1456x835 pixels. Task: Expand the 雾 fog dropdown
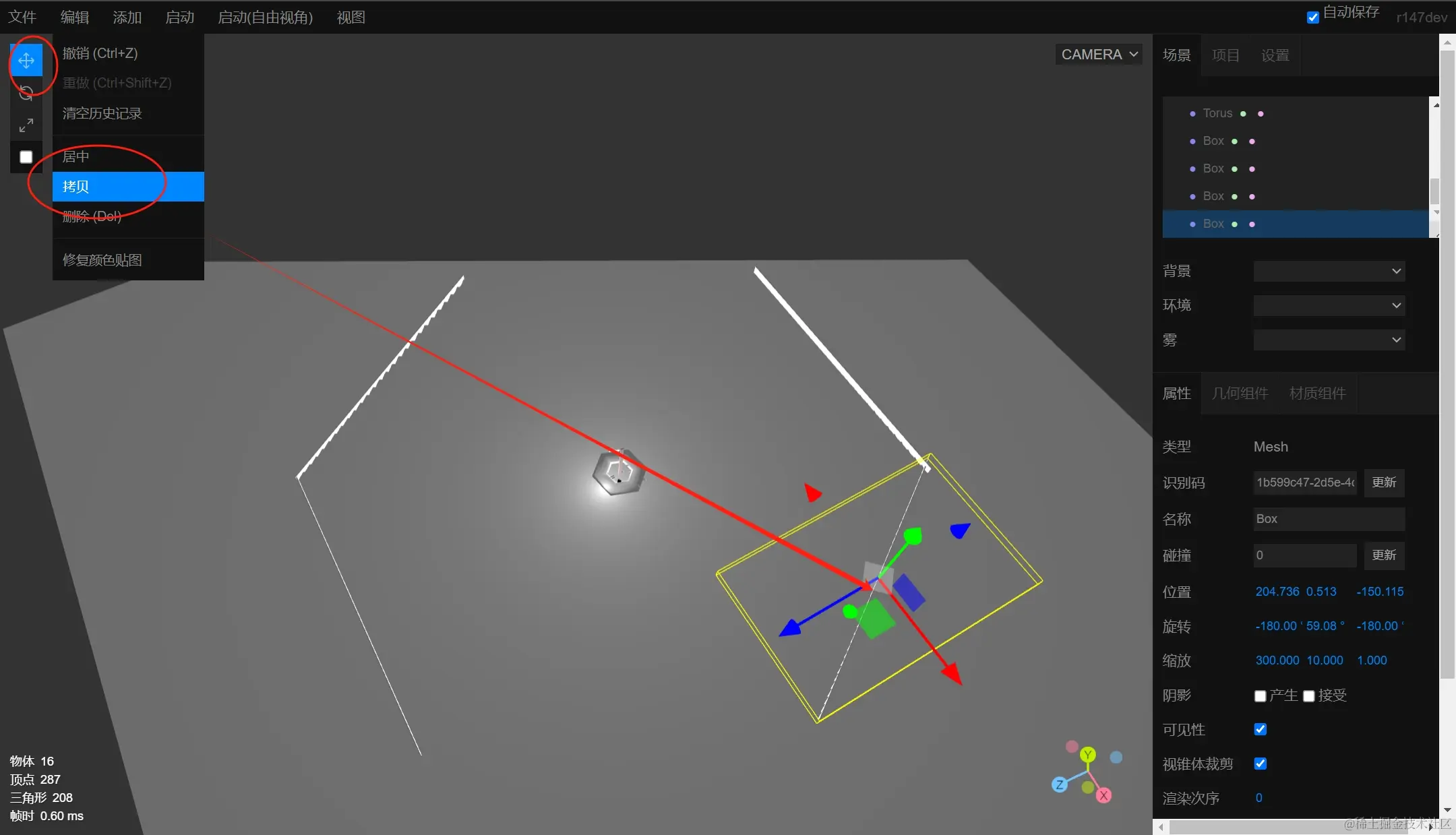coord(1328,340)
